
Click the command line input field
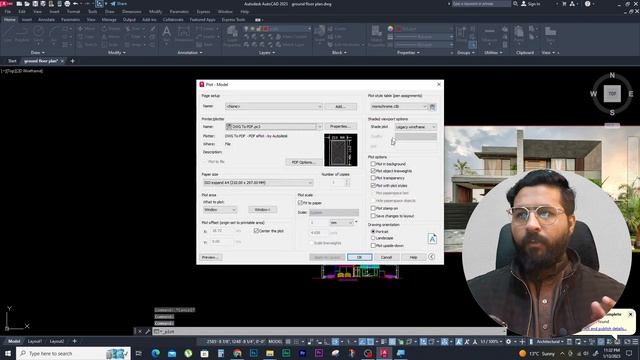coord(329,331)
